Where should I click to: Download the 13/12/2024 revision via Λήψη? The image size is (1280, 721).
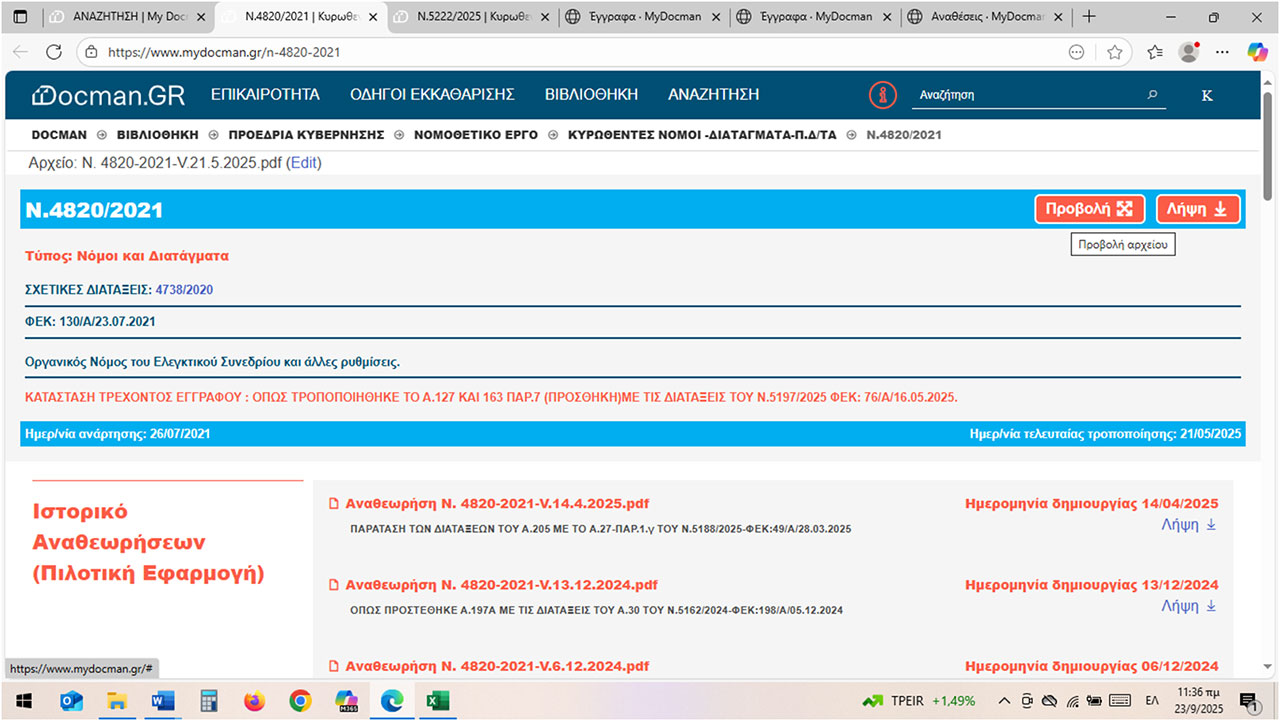(1188, 606)
